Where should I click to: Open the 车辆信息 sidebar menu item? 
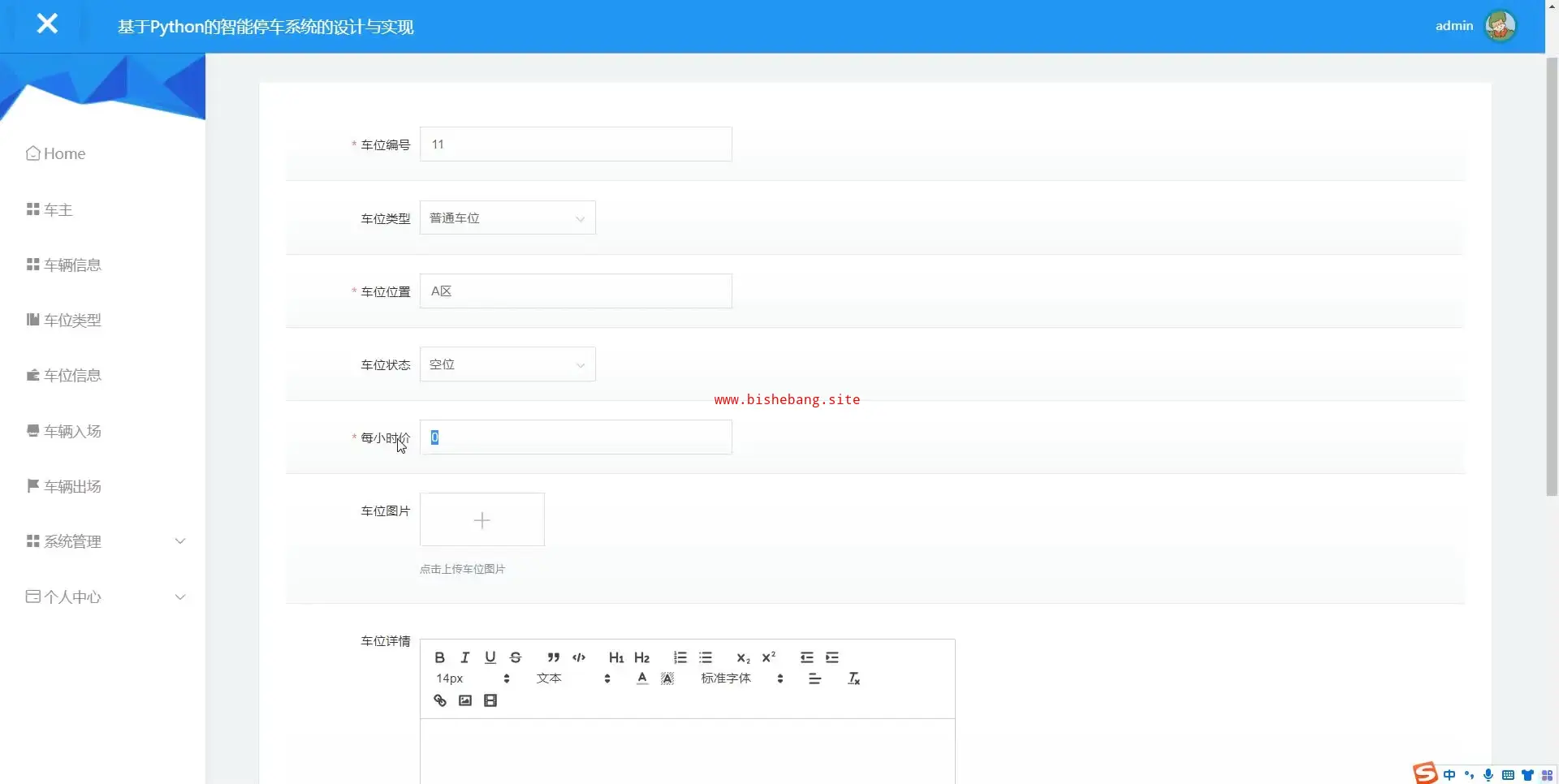point(64,265)
